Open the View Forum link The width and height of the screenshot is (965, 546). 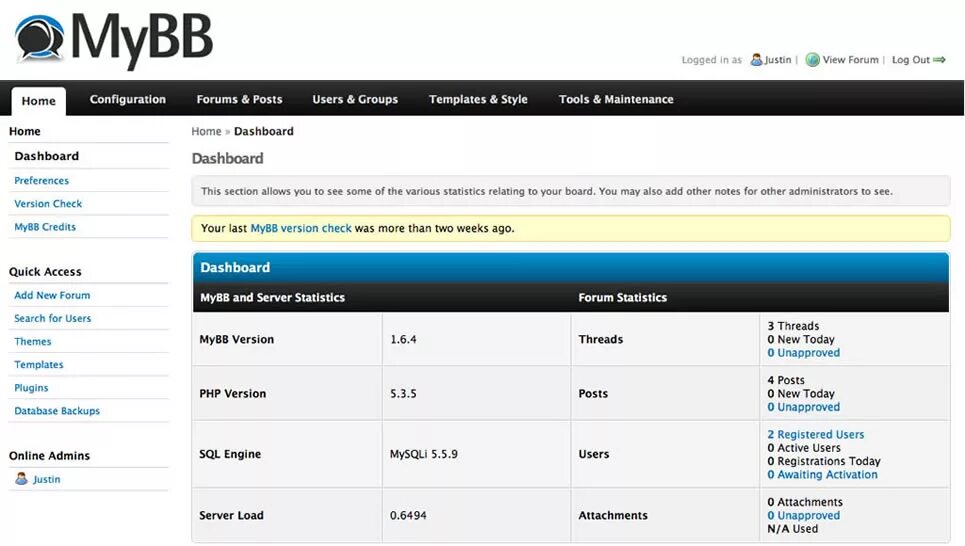coord(851,60)
